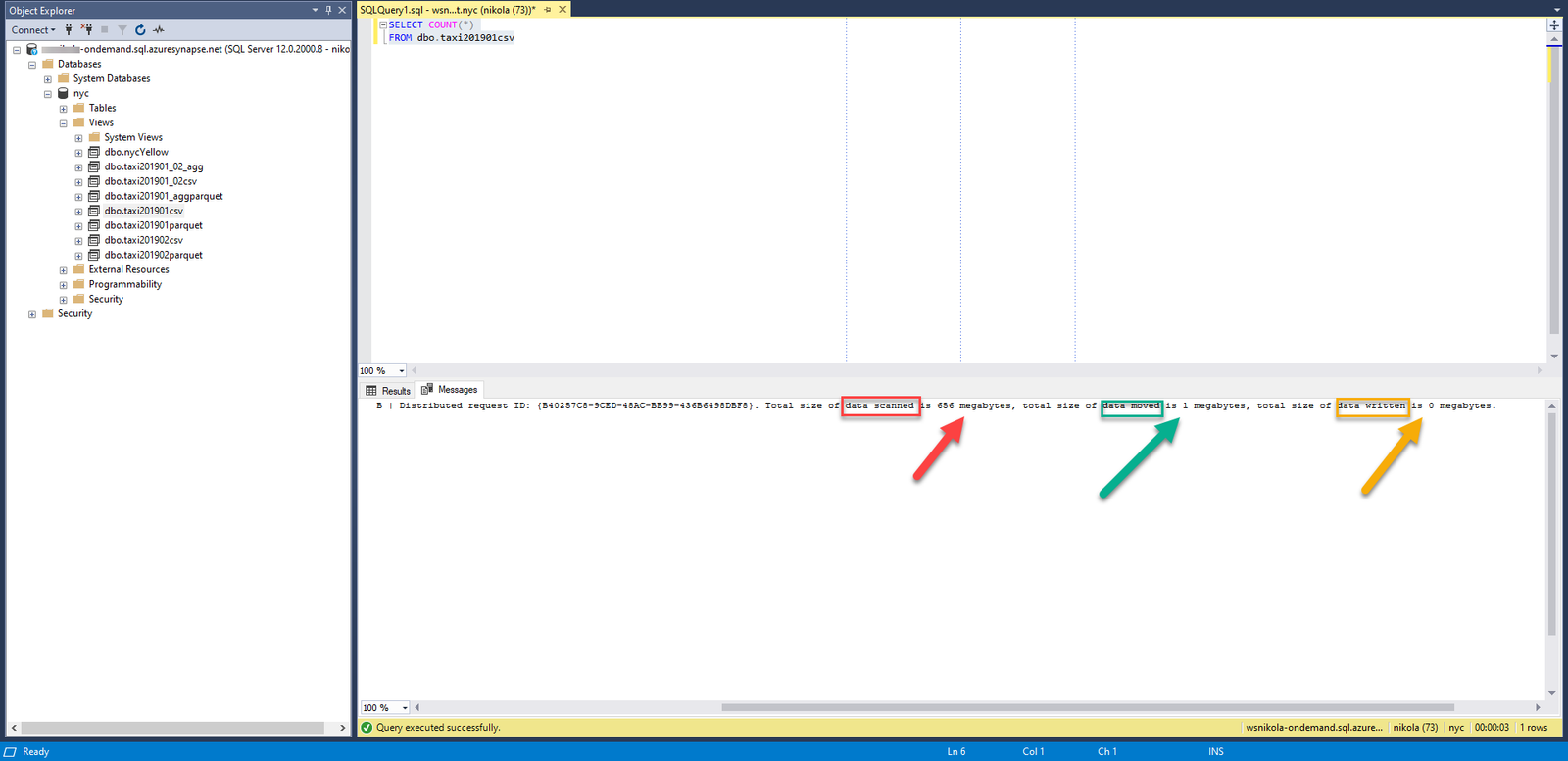This screenshot has width=1568, height=761.
Task: Click the Connect Object Explorer plug icon
Action: [69, 30]
